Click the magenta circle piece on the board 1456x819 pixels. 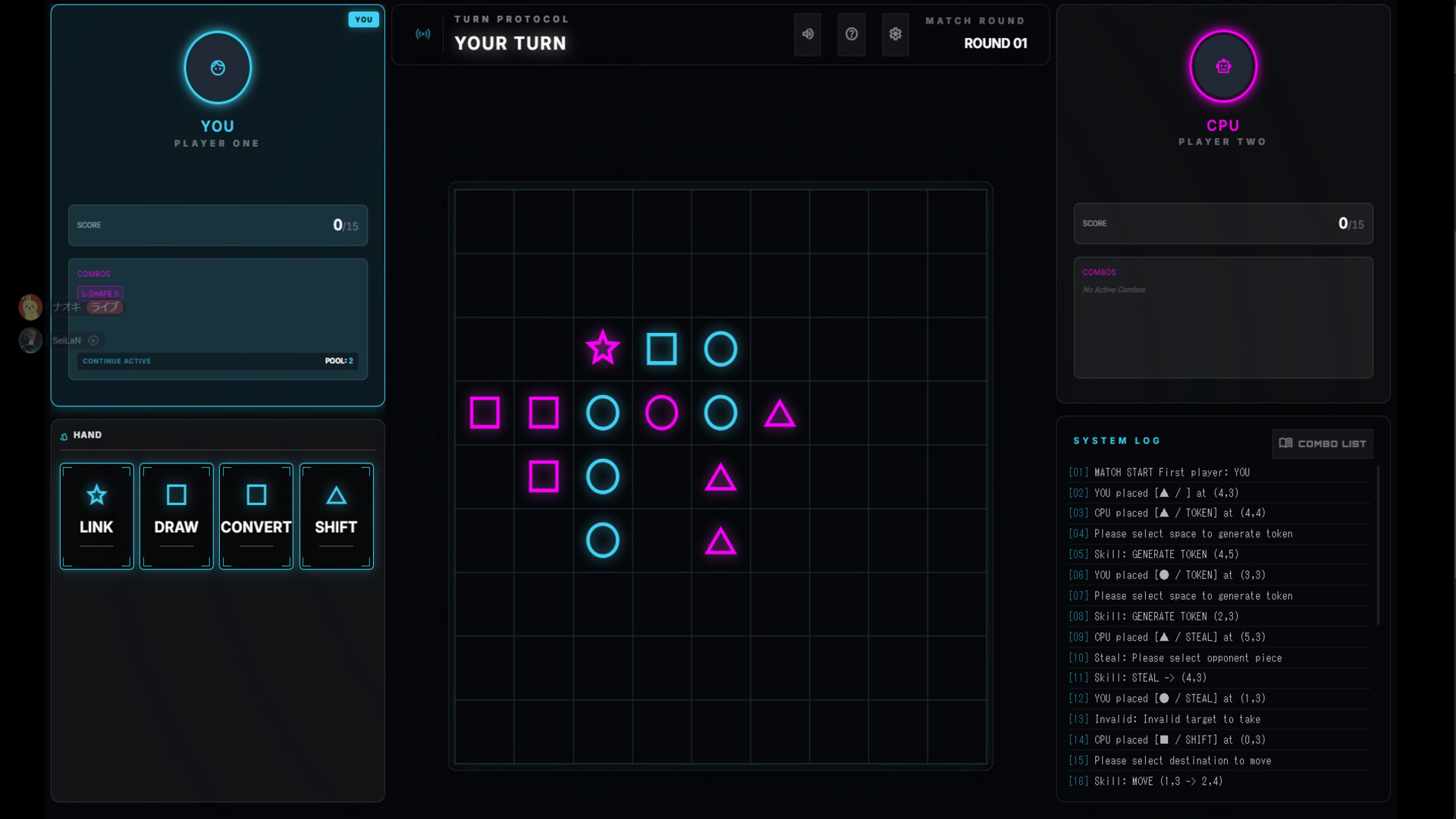point(661,413)
